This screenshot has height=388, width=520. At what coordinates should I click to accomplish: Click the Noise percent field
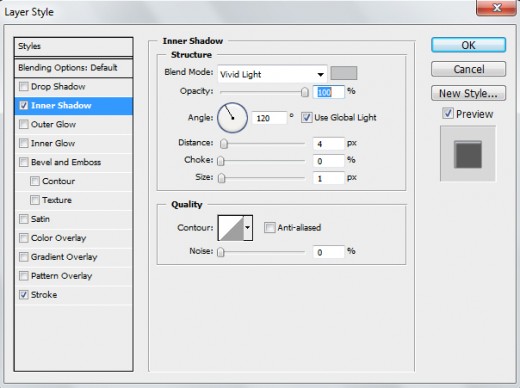pyautogui.click(x=328, y=252)
